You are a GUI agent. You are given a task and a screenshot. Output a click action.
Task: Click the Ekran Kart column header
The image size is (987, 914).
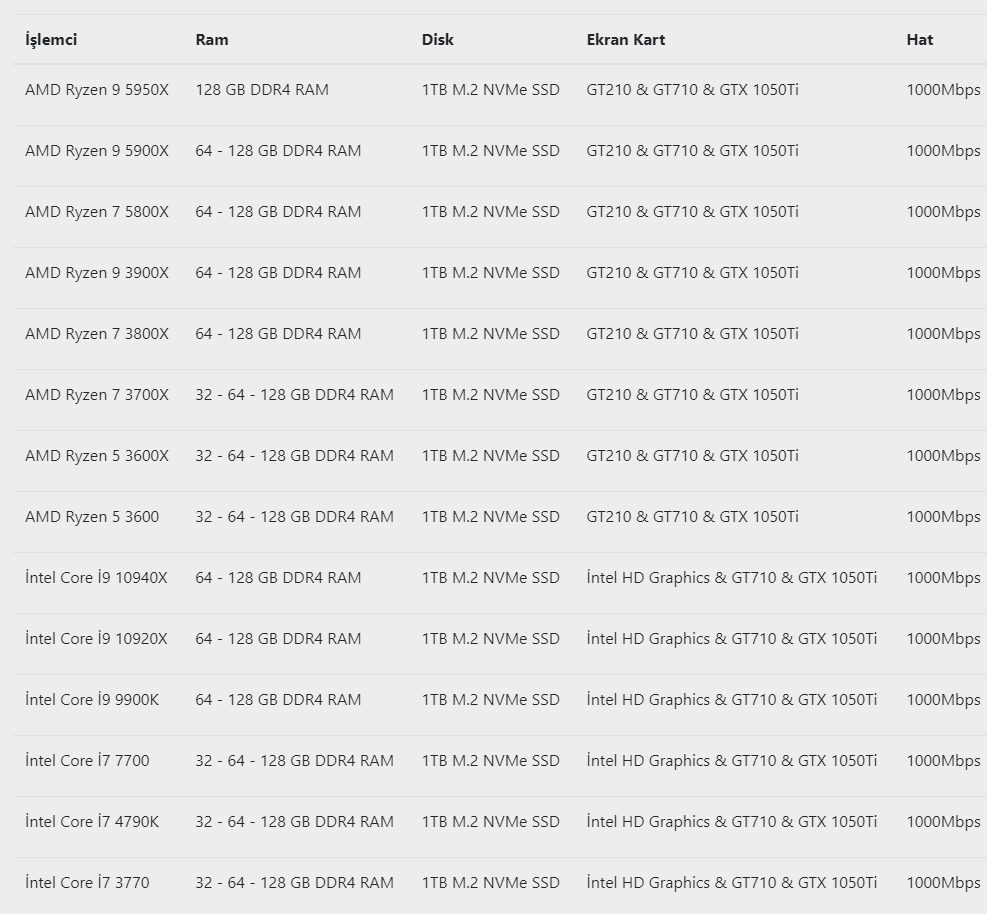[x=626, y=40]
